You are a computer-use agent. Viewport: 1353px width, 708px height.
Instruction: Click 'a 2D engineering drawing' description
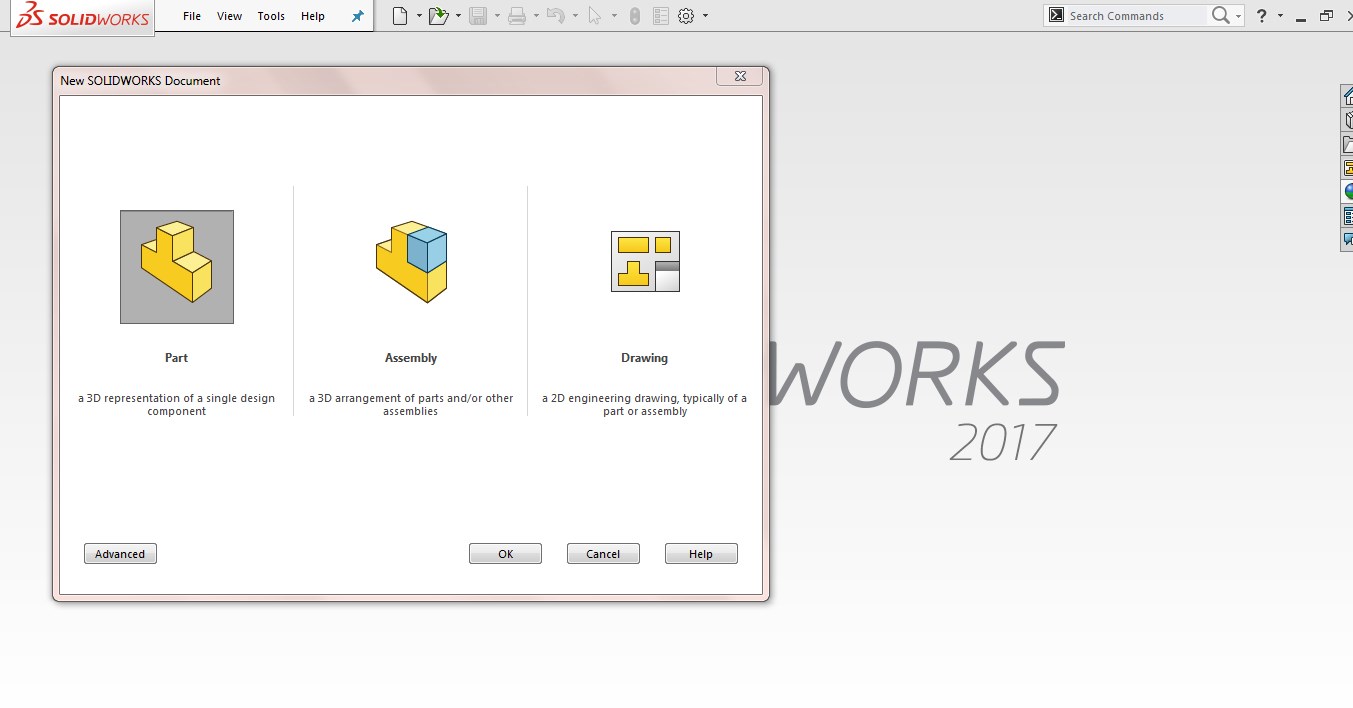[645, 405]
